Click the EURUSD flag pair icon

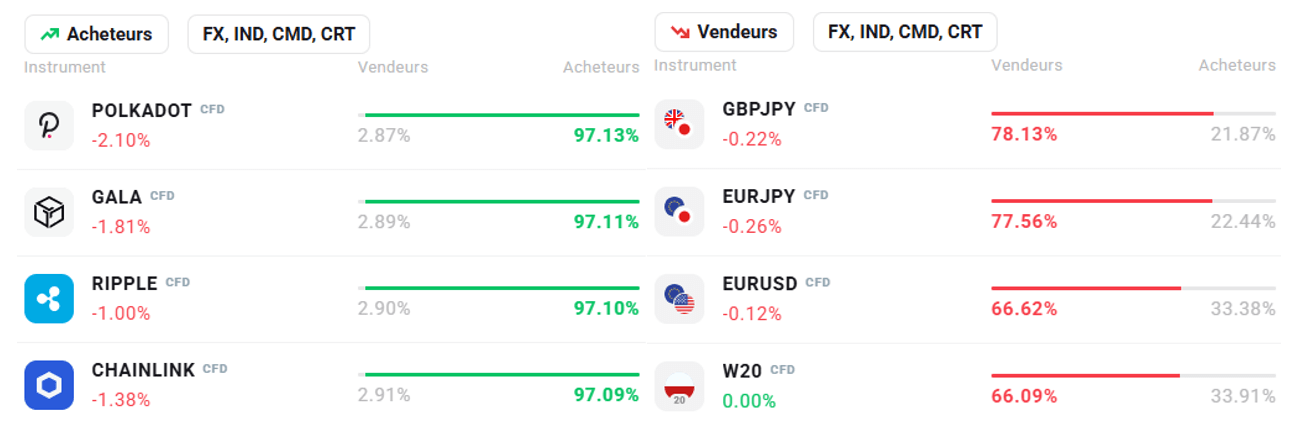click(x=679, y=298)
